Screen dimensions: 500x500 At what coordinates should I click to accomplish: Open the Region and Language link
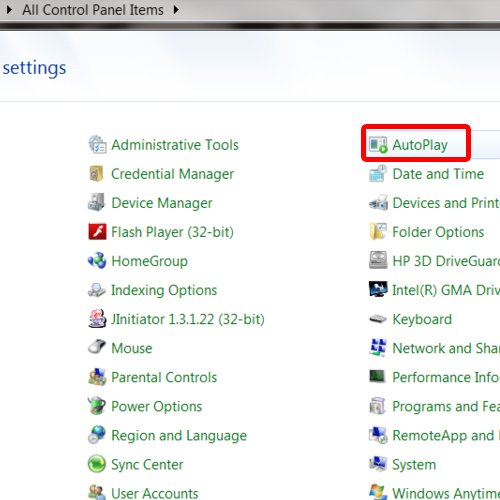(179, 435)
